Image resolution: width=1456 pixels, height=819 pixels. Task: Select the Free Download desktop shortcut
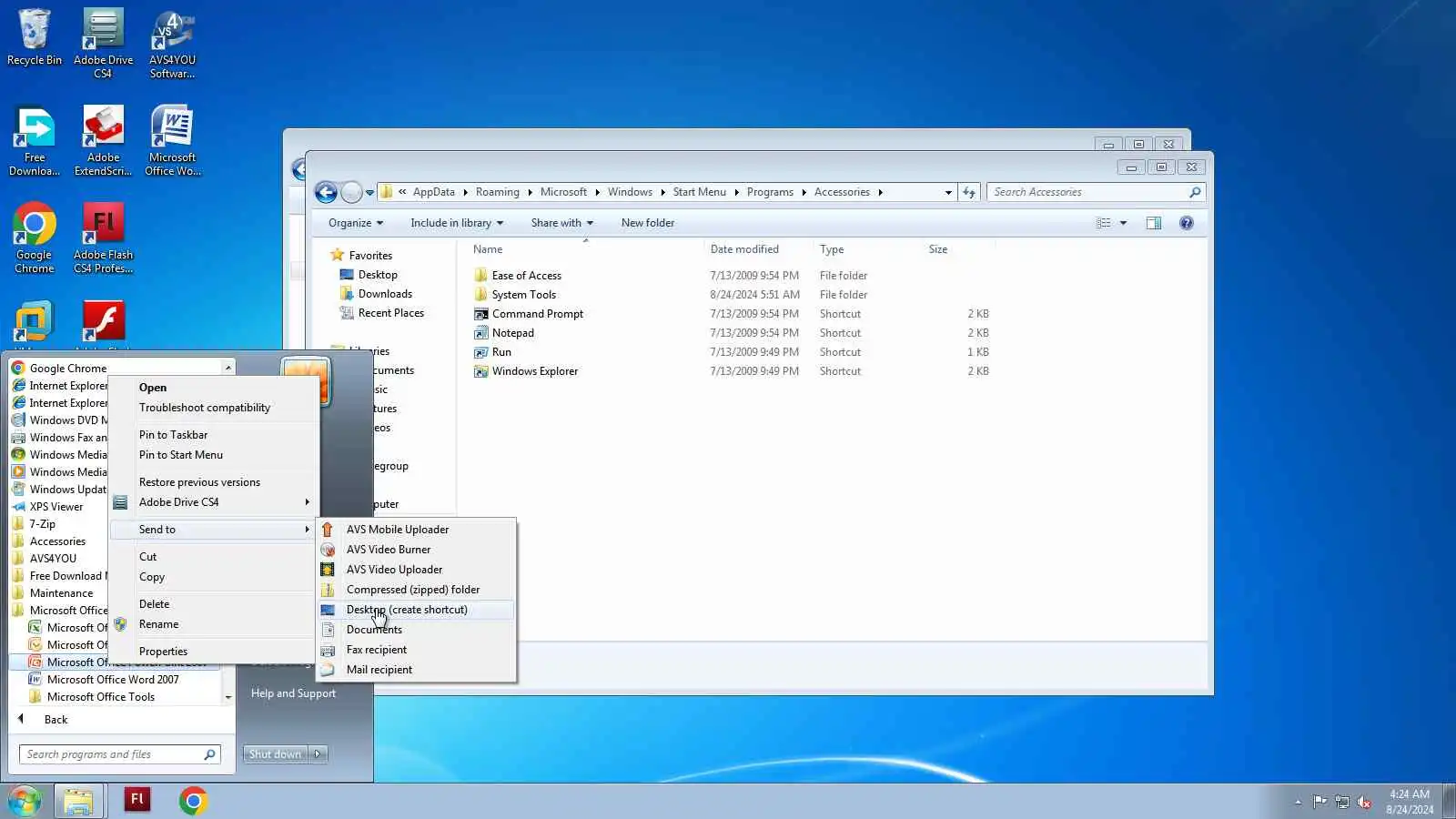35,140
